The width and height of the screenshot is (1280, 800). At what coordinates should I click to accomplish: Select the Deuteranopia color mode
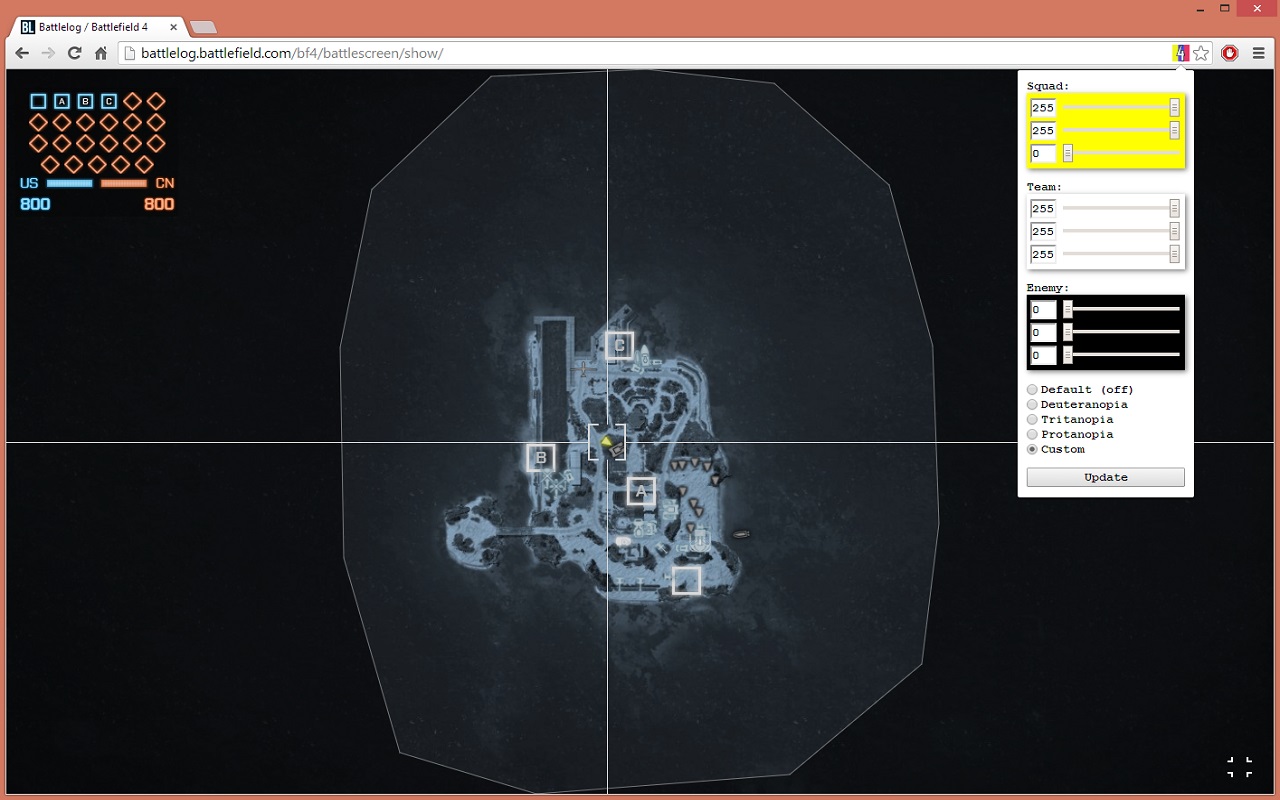[x=1032, y=405]
